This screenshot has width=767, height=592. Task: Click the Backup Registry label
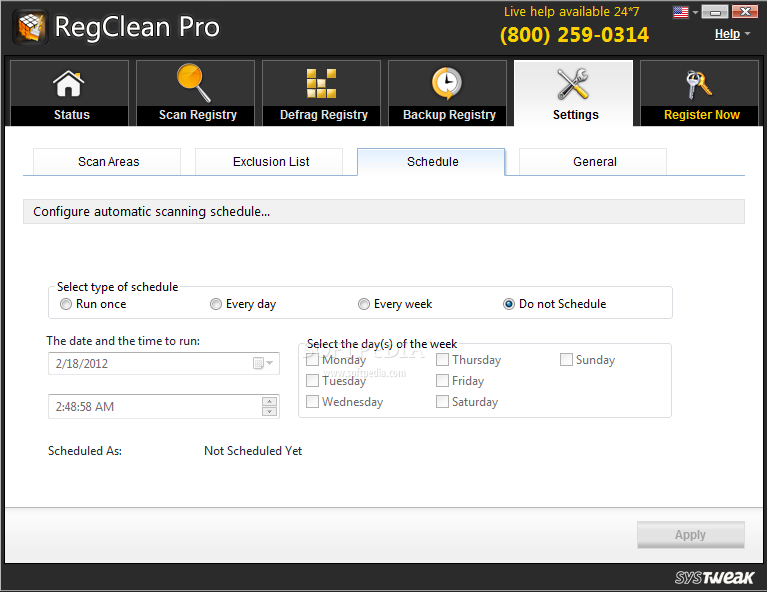449,115
